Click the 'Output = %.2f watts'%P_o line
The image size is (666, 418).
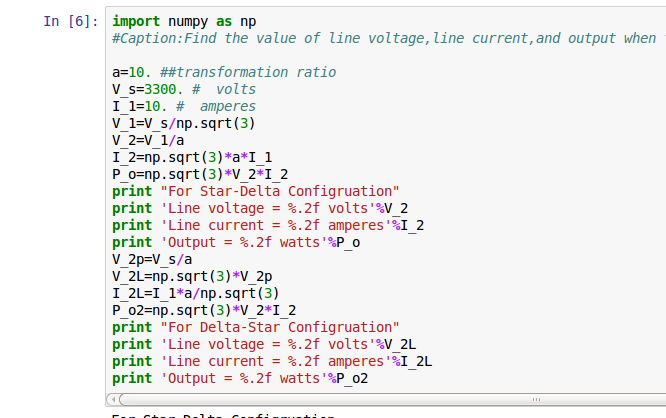pyautogui.click(x=235, y=242)
